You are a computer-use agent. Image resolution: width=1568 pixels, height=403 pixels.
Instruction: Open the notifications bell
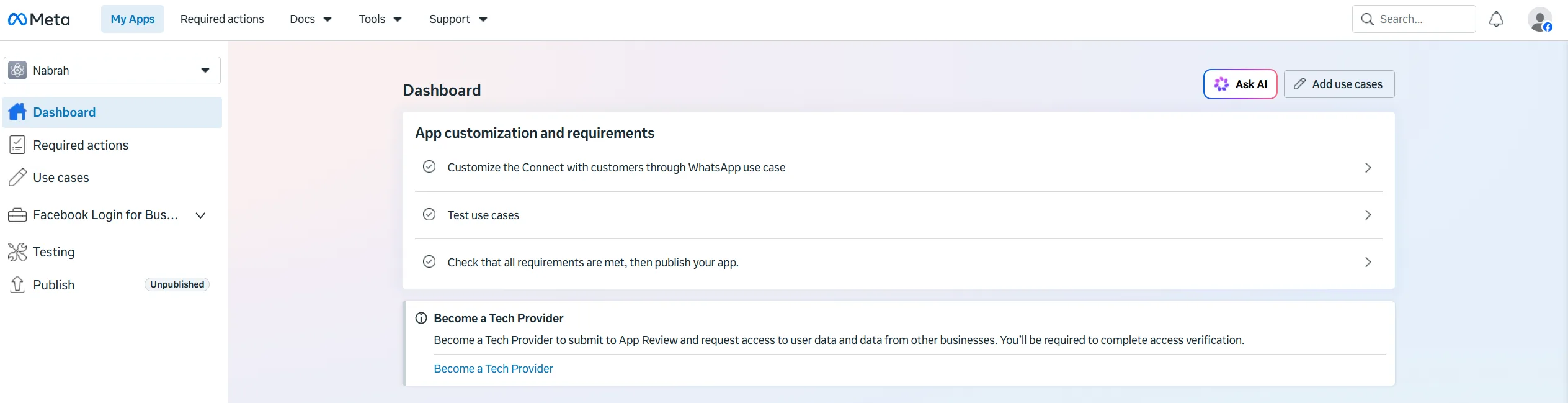[1496, 19]
